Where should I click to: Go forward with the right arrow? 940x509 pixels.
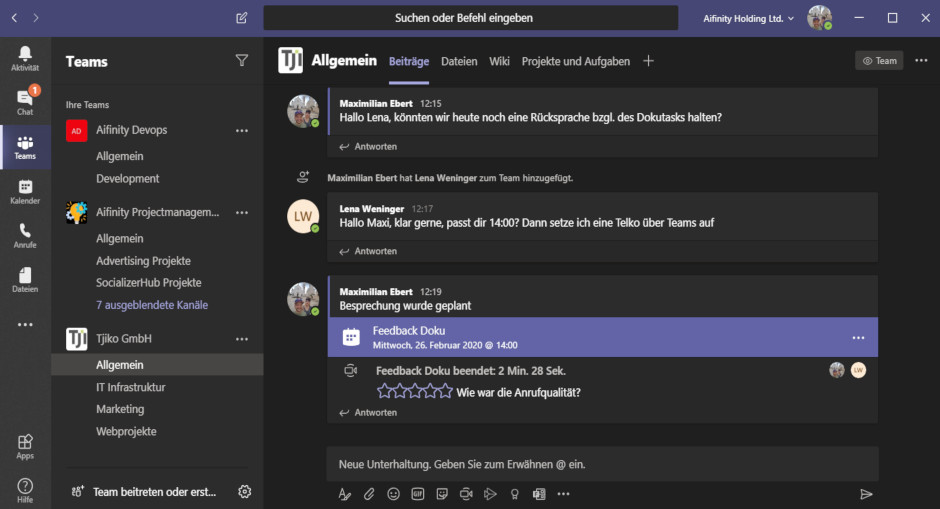36,18
